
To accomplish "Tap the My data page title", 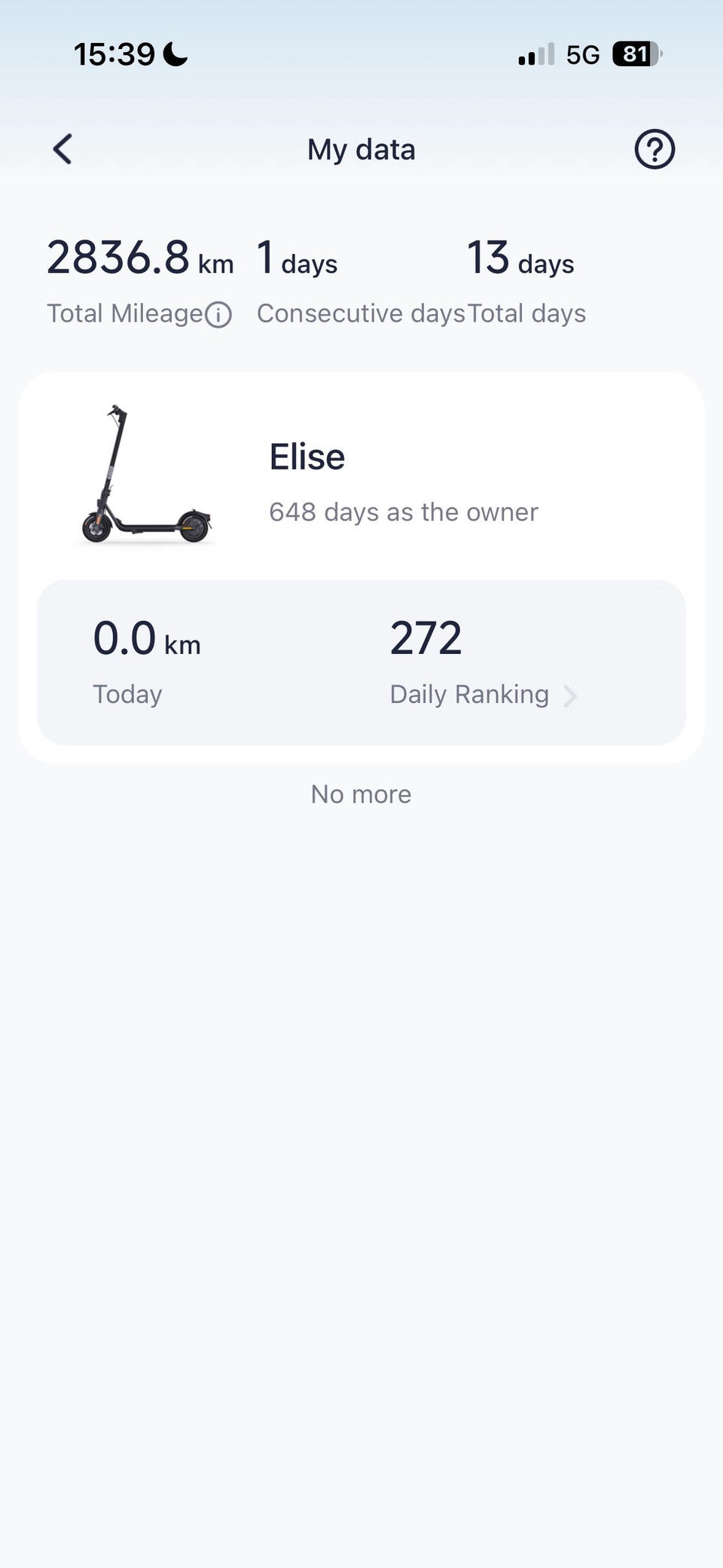I will point(361,149).
